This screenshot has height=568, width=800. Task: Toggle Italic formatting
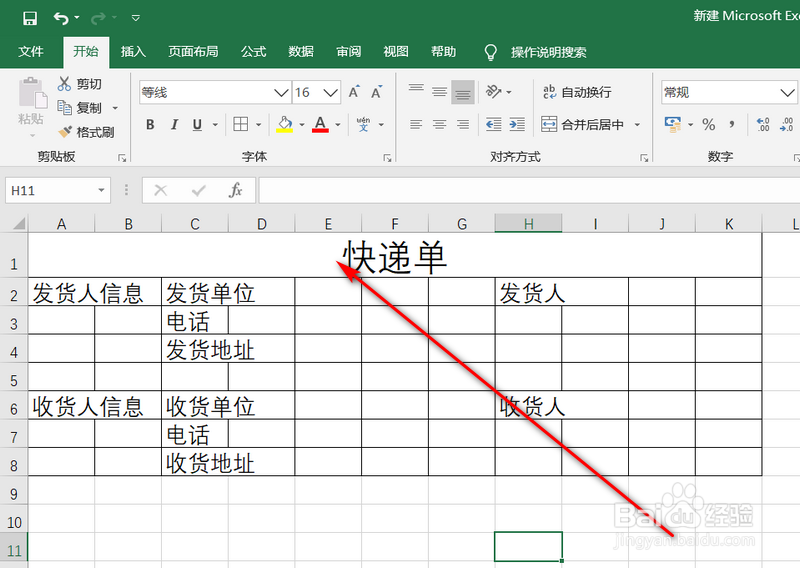tap(174, 124)
